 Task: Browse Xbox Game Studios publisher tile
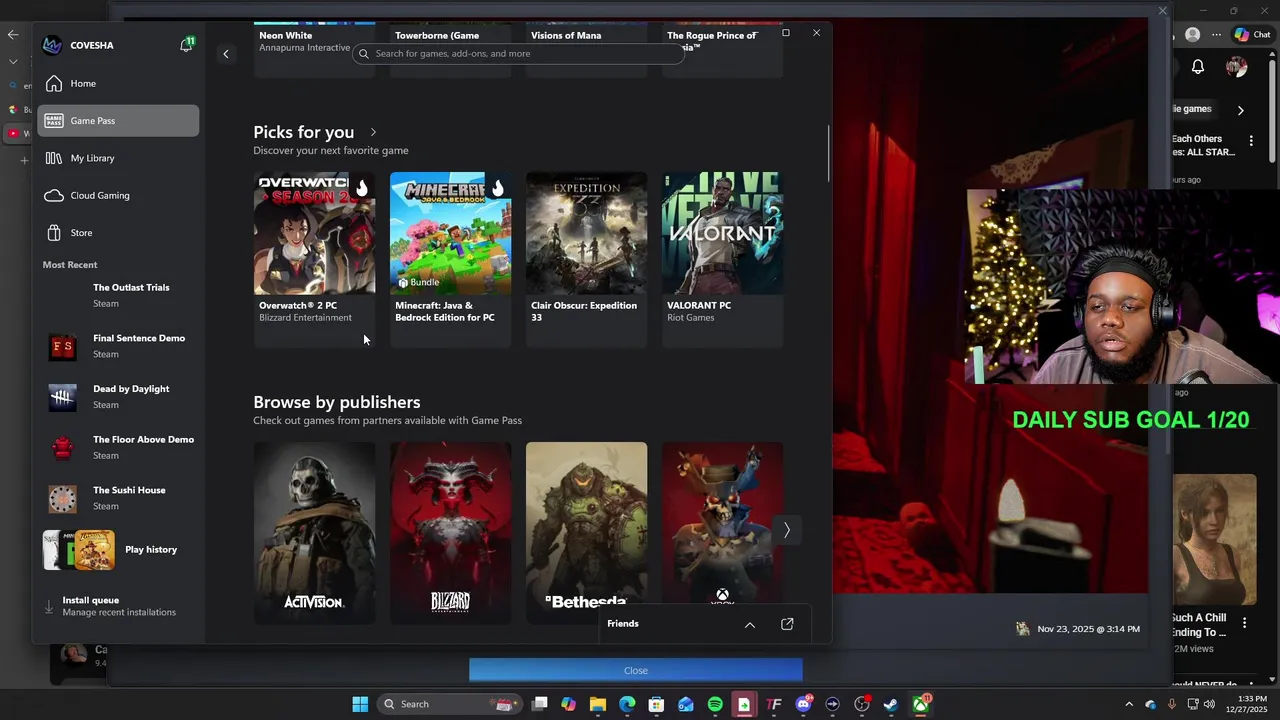tap(722, 522)
